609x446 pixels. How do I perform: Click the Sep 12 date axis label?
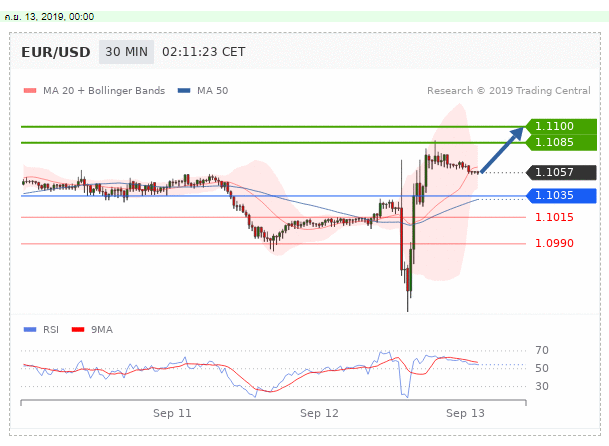[319, 413]
